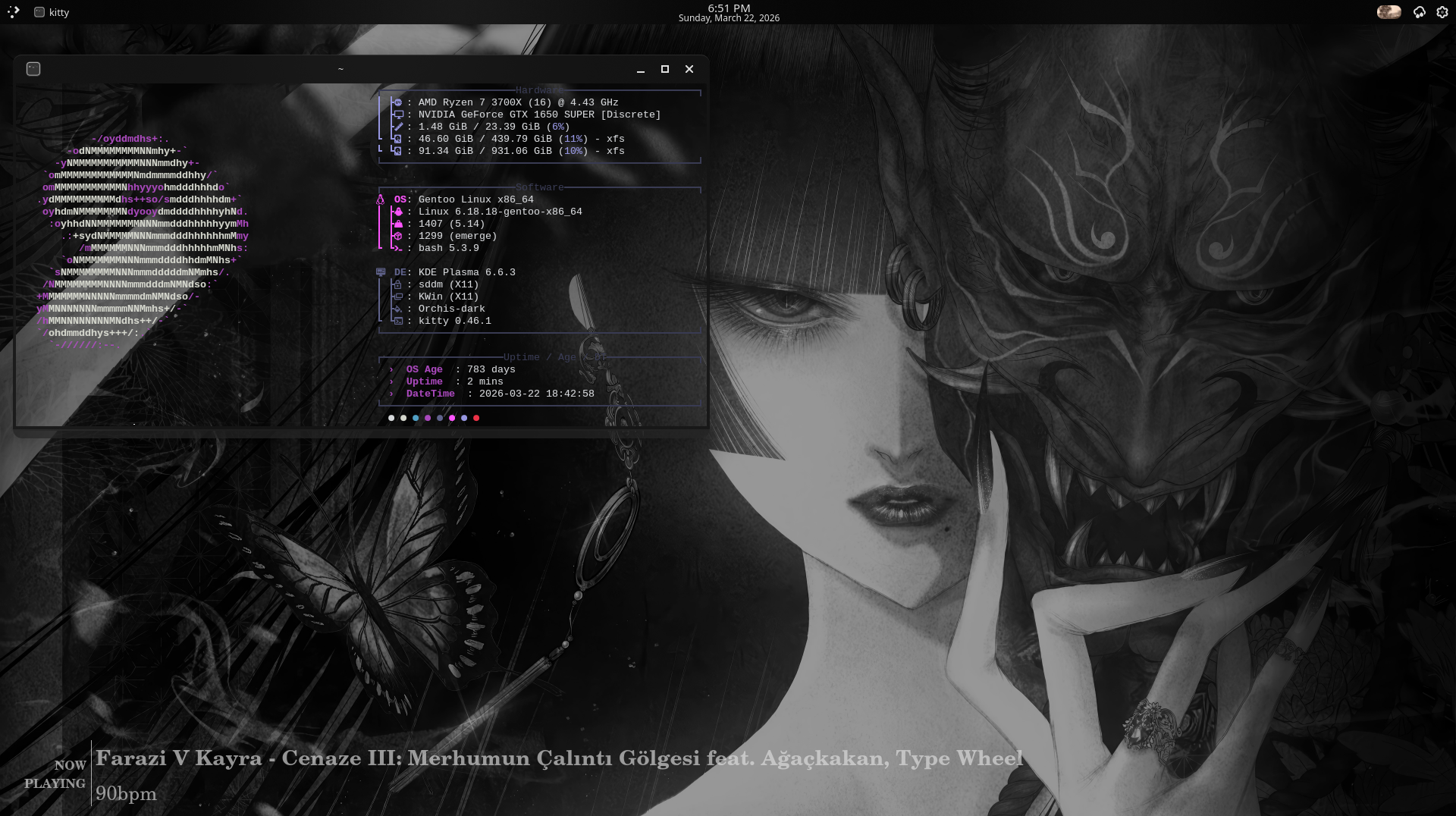1456x816 pixels.
Task: Click the magenta color dot in the palette
Action: tap(452, 418)
